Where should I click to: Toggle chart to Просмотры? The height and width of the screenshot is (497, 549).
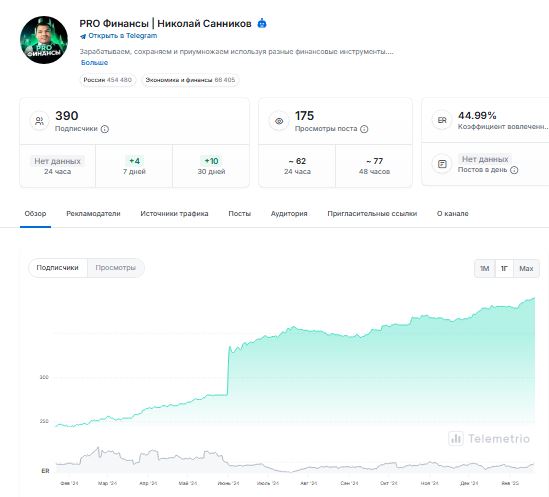pos(116,268)
